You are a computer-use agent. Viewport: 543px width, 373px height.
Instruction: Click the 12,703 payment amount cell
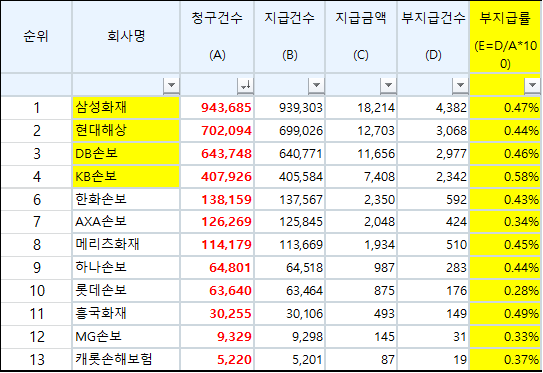(x=361, y=131)
